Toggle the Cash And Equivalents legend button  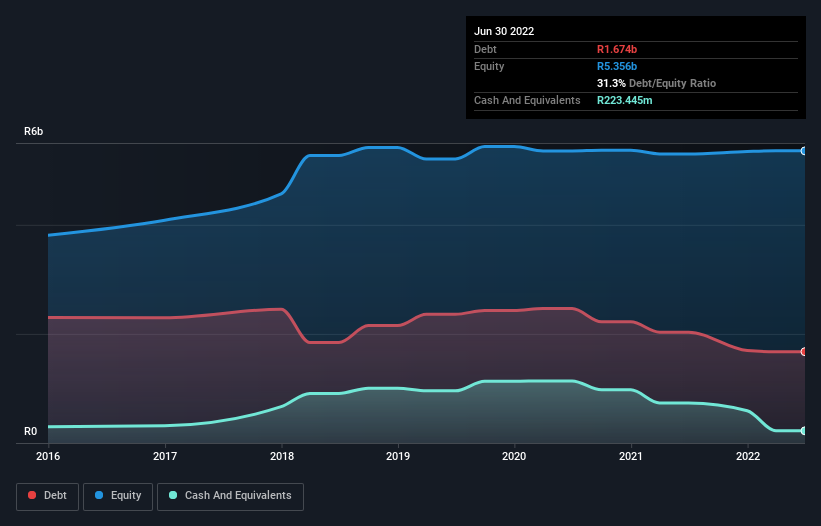pos(230,496)
